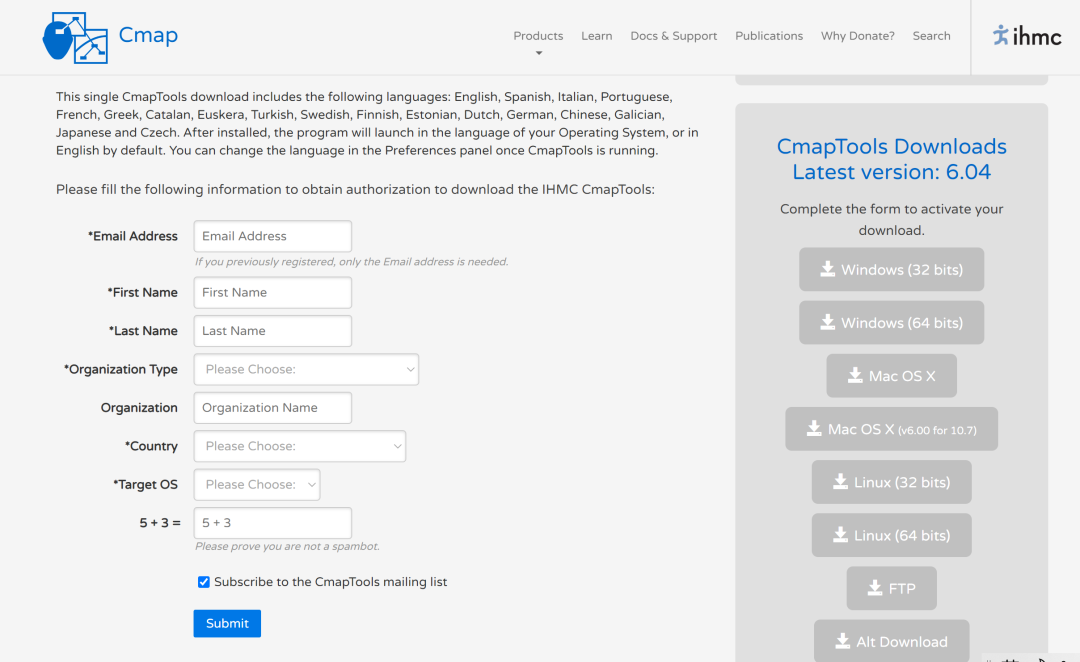This screenshot has width=1080, height=662.
Task: Go to the Learn page
Action: point(596,36)
